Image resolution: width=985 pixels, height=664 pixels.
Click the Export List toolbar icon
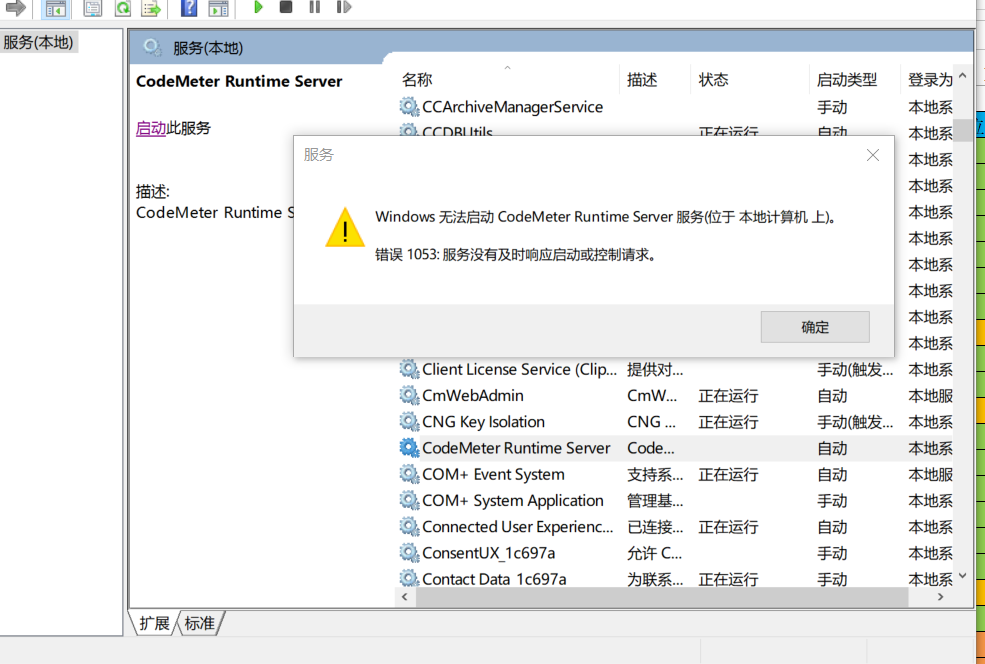tap(151, 8)
